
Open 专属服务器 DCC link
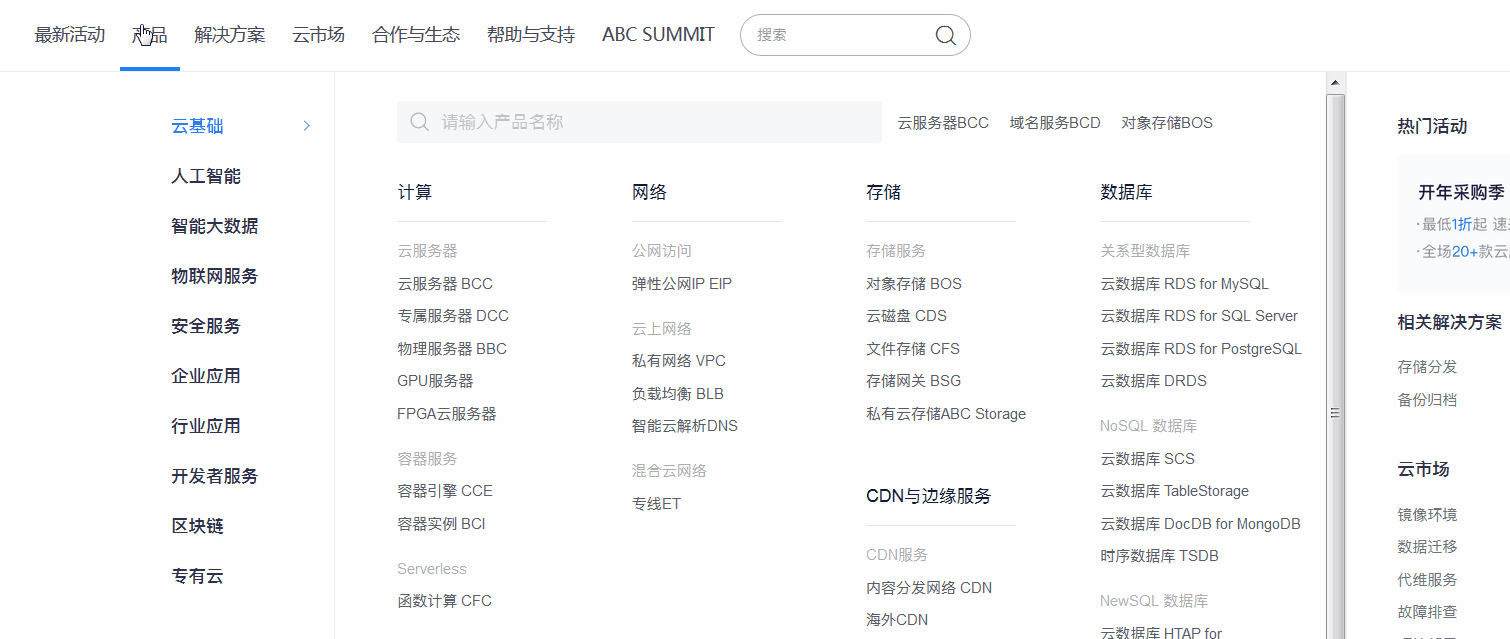point(453,316)
